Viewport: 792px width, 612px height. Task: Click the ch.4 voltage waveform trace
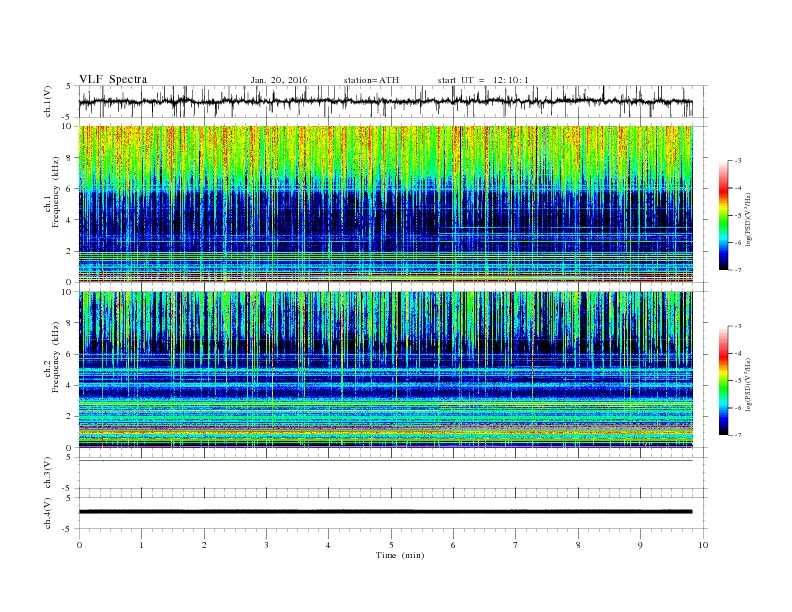(385, 512)
